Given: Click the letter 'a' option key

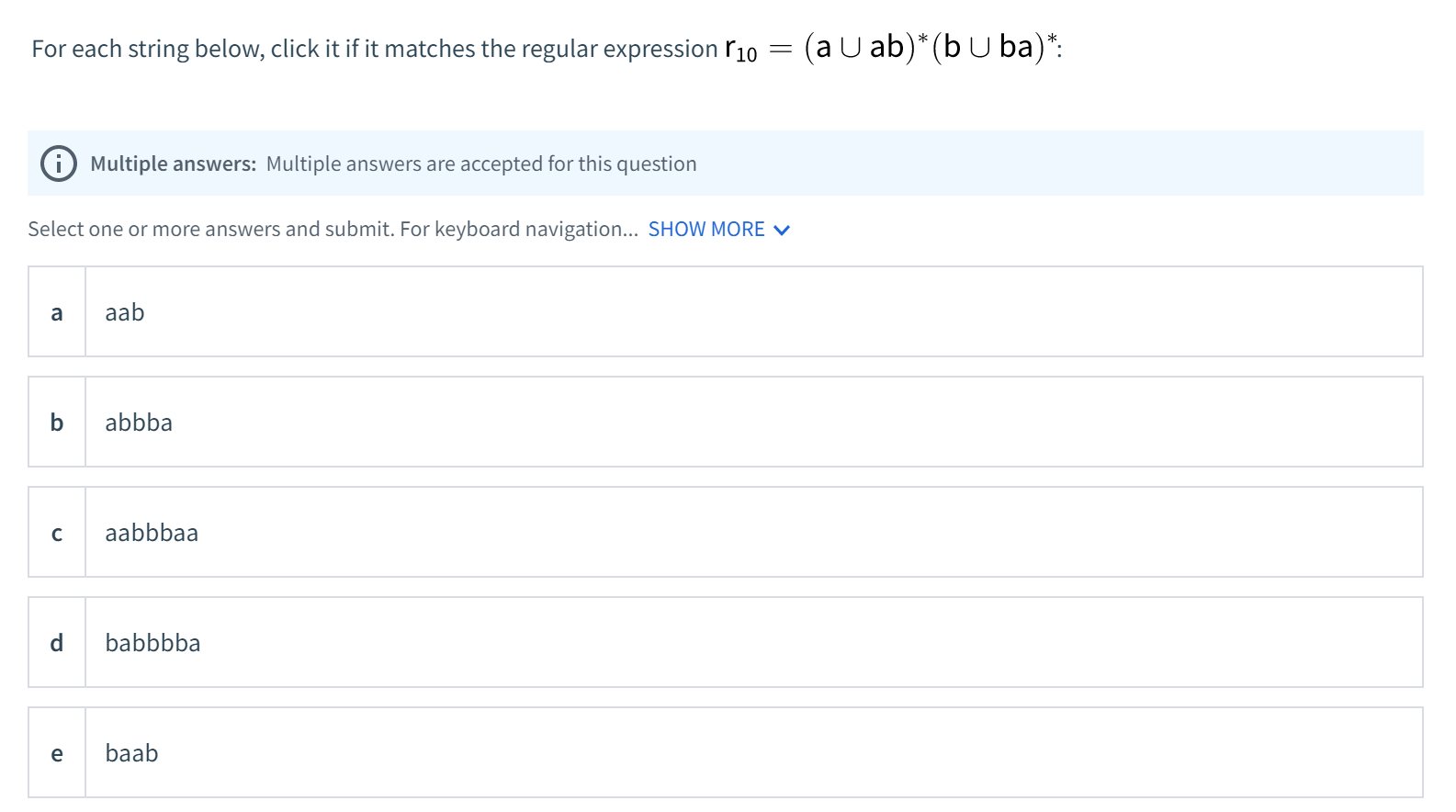Looking at the screenshot, I should point(57,312).
